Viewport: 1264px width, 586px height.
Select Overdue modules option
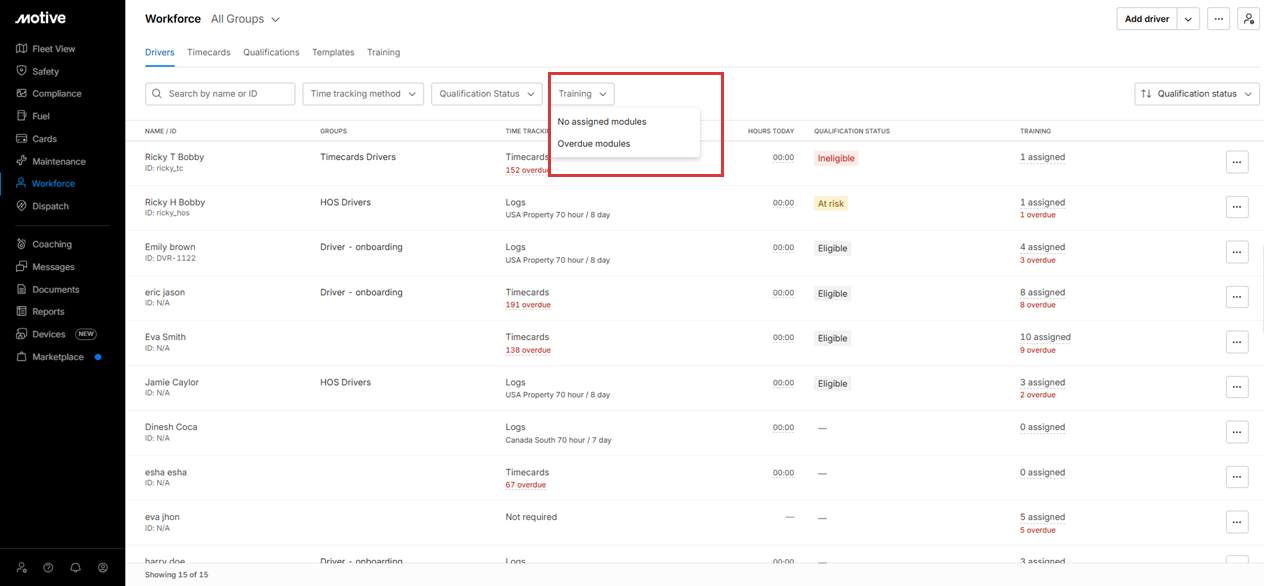click(x=594, y=144)
